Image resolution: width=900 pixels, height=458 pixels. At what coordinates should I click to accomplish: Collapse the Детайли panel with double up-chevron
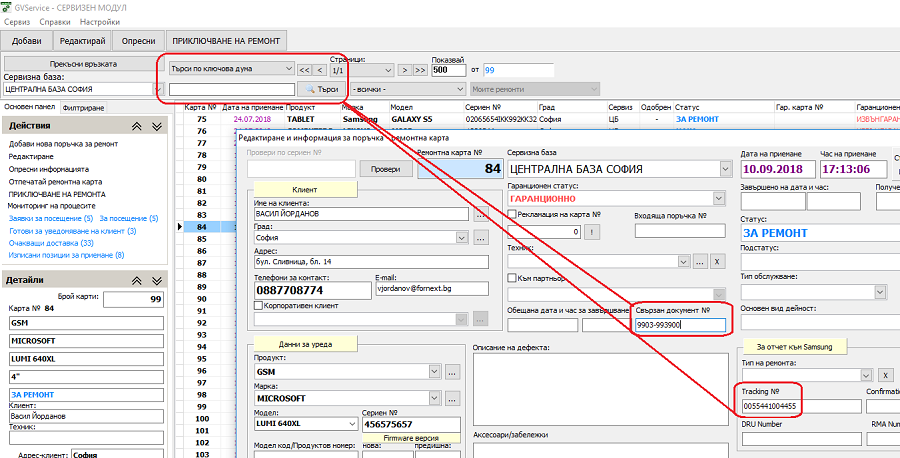tap(137, 281)
